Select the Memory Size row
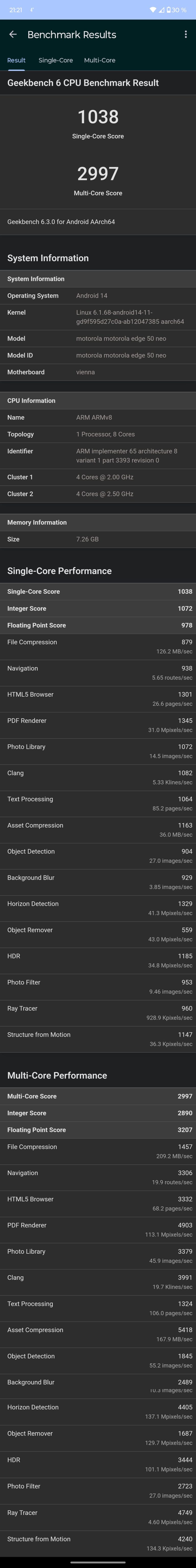The width and height of the screenshot is (196, 1568). pyautogui.click(x=98, y=539)
